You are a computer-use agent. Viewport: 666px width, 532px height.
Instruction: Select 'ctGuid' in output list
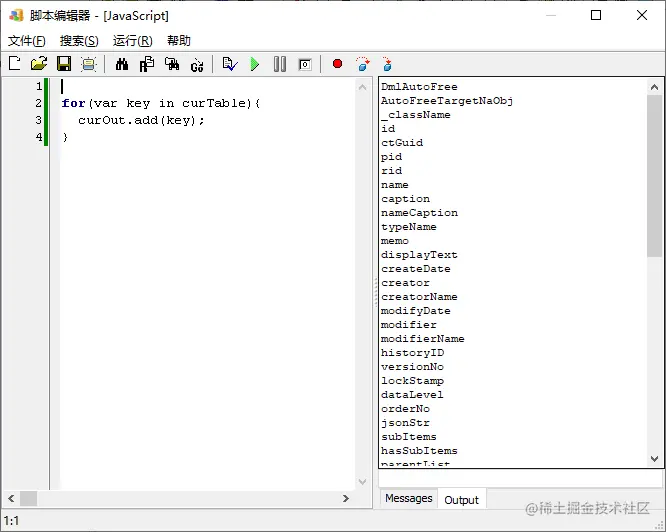pos(402,143)
